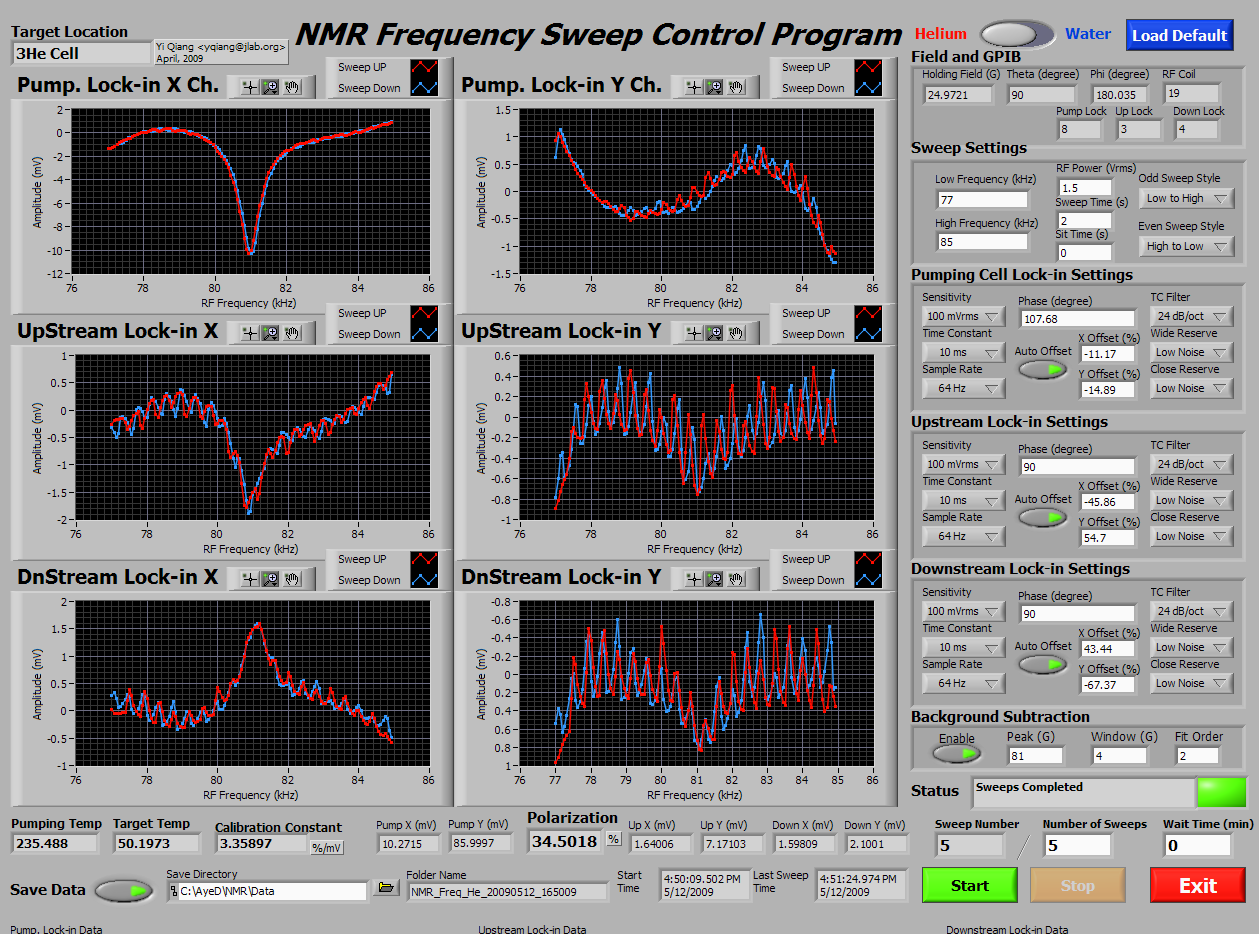The height and width of the screenshot is (934, 1259).
Task: Open the Odd Sweep Style dropdown
Action: click(1186, 198)
